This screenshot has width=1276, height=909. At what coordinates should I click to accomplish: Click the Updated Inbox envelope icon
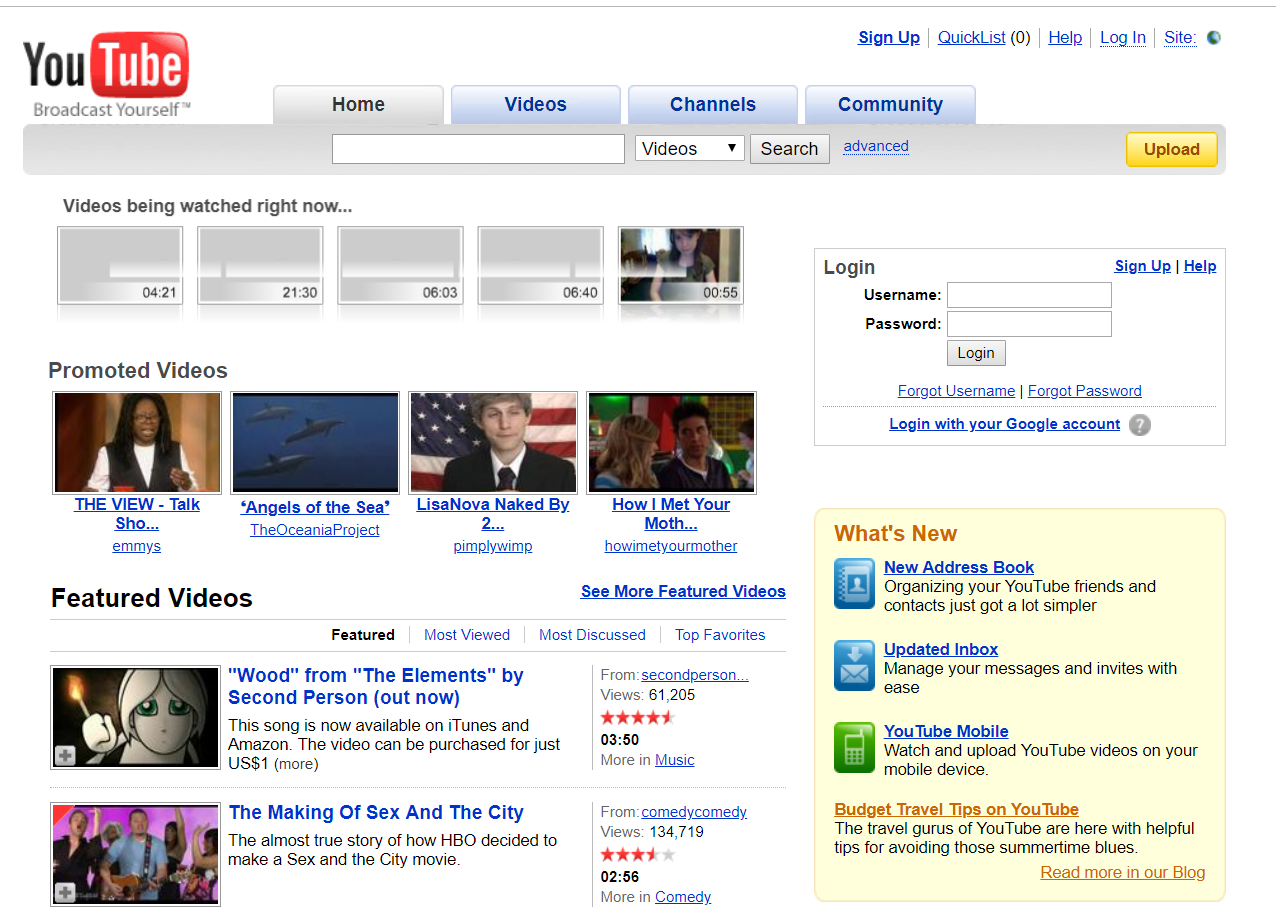click(x=854, y=666)
